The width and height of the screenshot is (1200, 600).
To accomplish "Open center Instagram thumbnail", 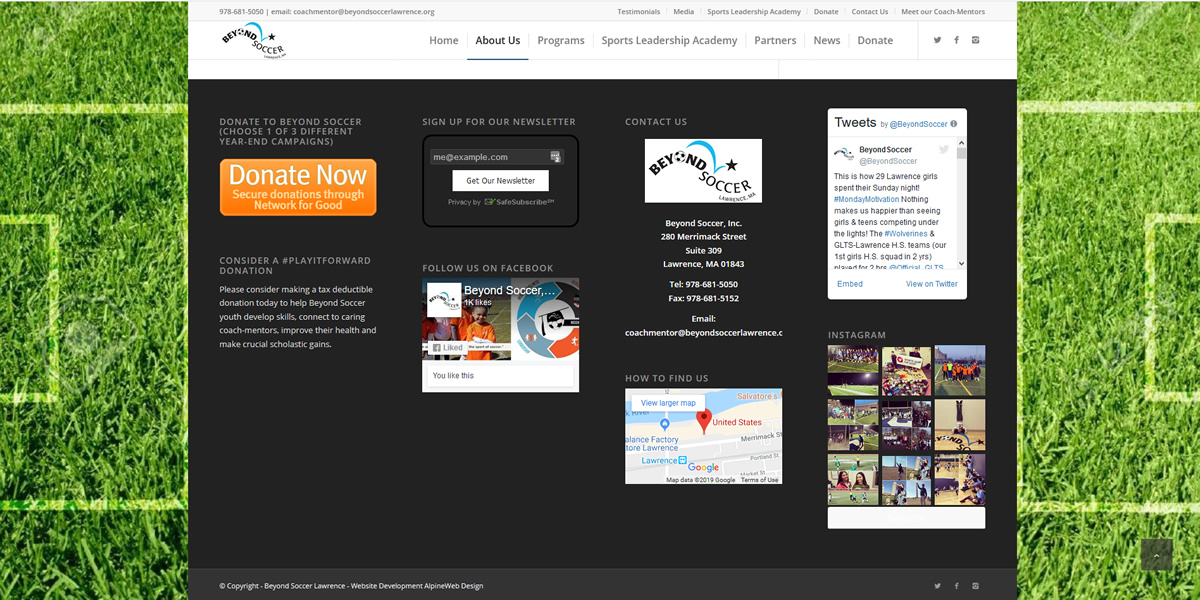I will point(907,425).
